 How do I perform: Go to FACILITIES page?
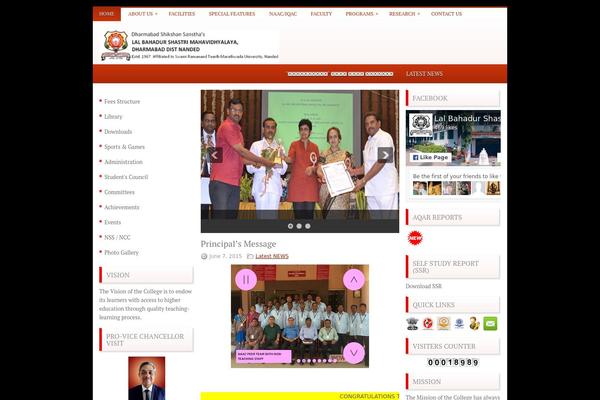tap(182, 14)
